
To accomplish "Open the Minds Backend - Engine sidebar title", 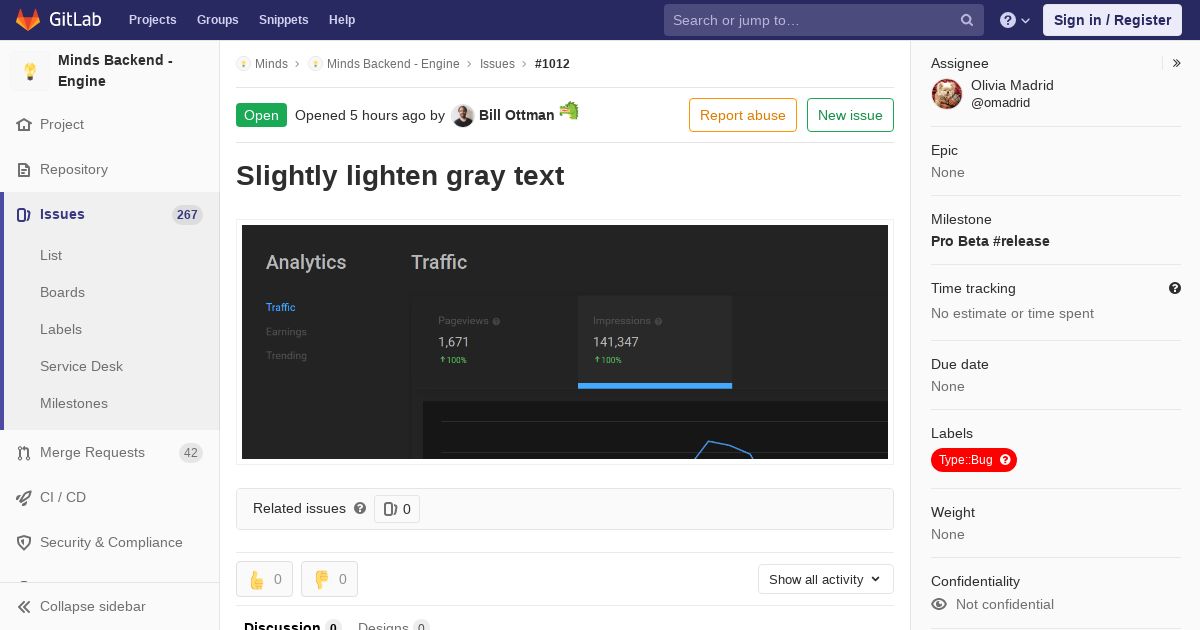I will click(115, 71).
